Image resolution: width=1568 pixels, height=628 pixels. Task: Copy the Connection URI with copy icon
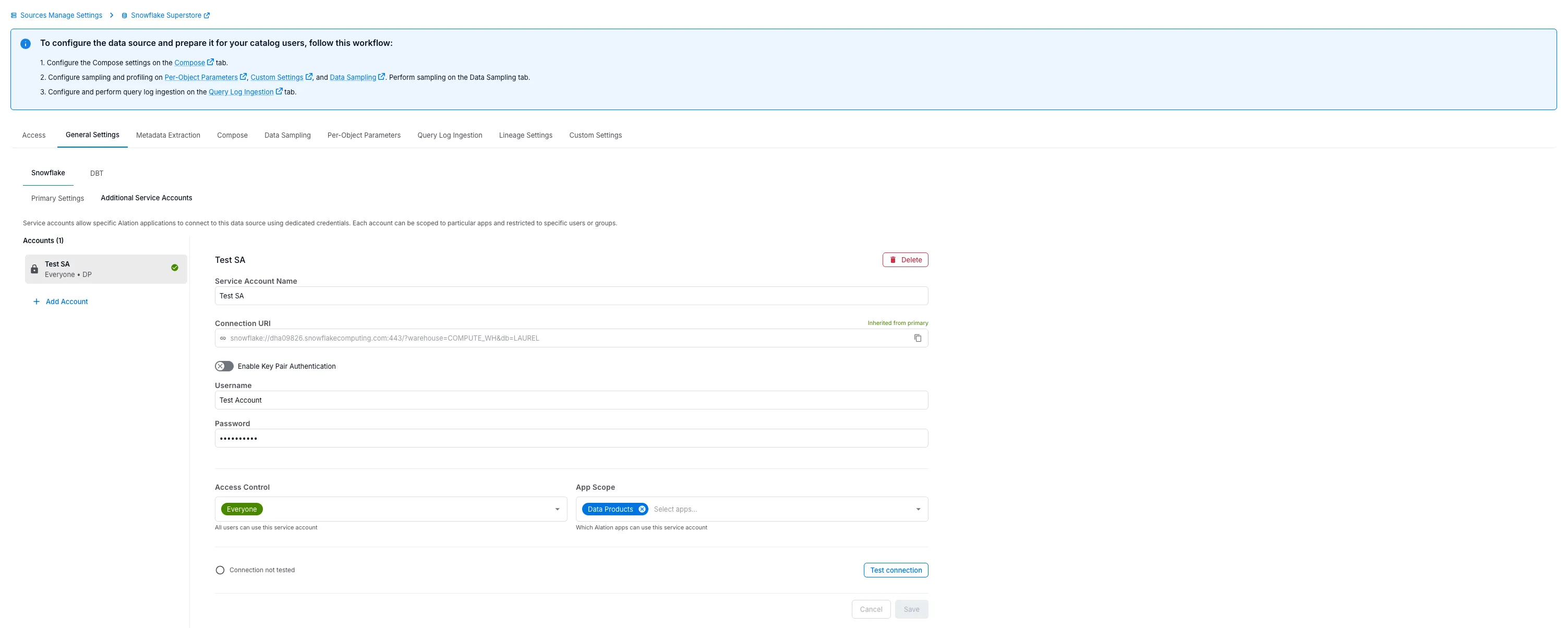918,339
